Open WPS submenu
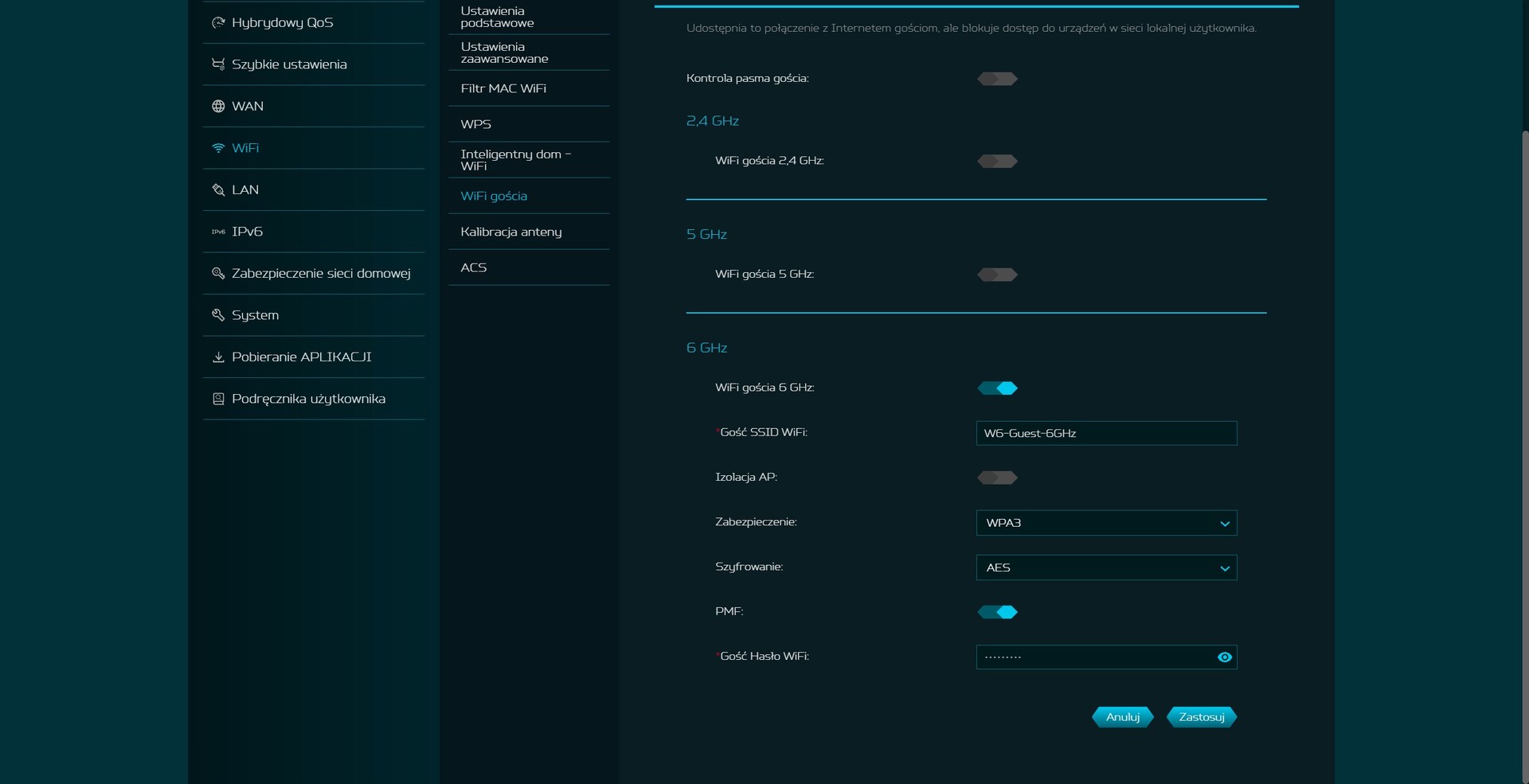The height and width of the screenshot is (784, 1529). coord(529,124)
